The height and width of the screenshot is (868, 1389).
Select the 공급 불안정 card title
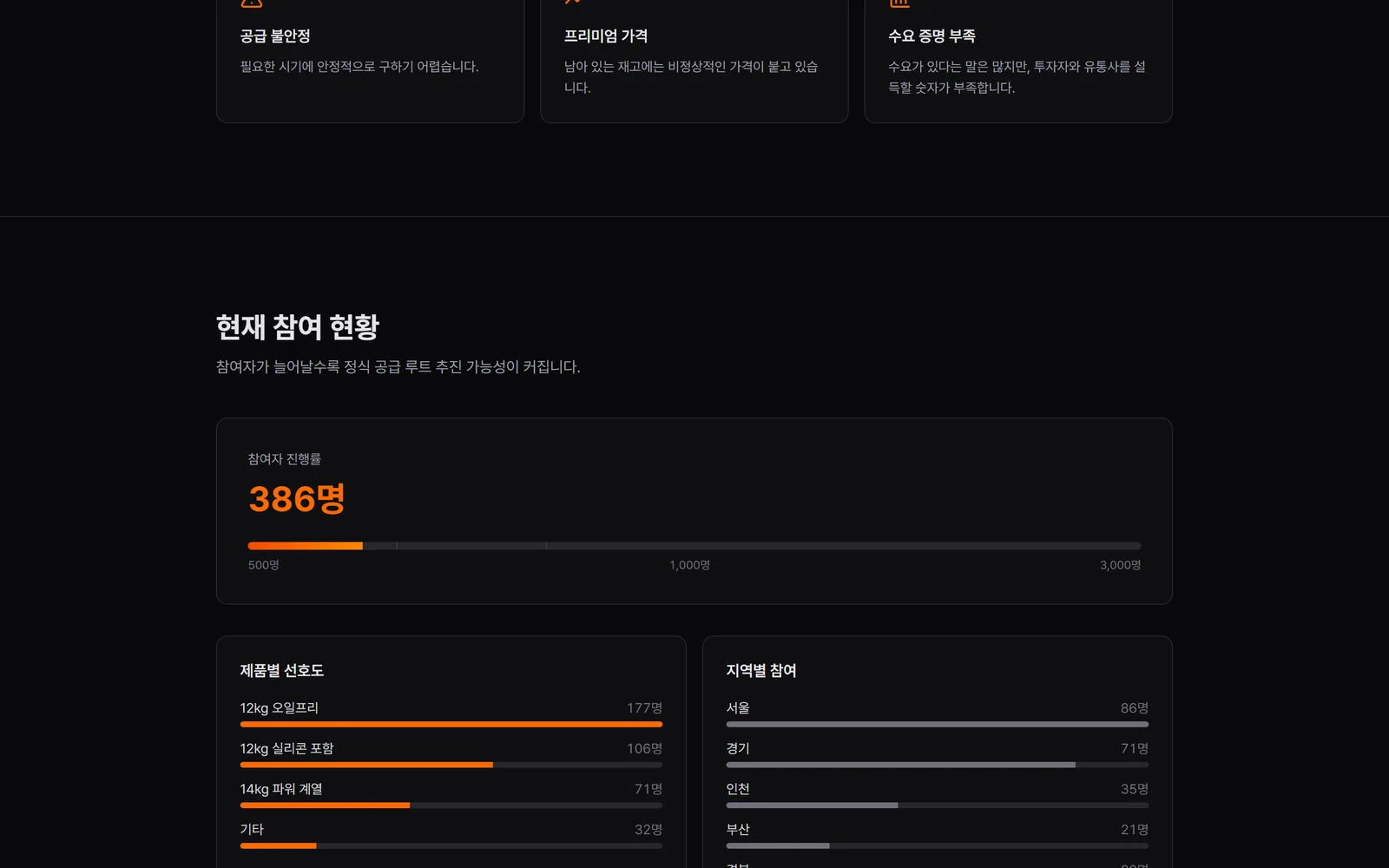point(275,36)
